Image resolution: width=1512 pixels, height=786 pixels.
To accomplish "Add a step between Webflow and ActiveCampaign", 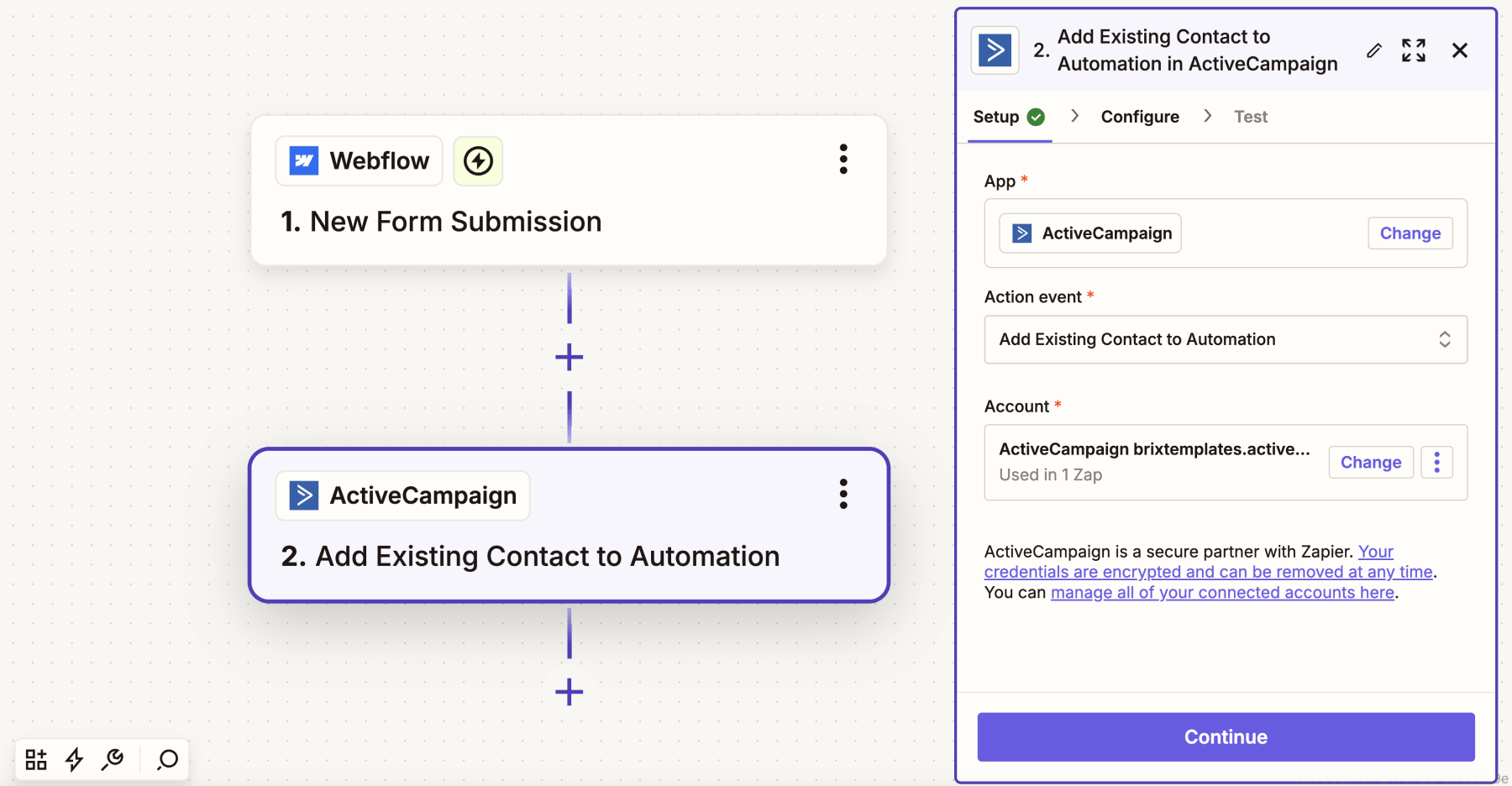I will [x=569, y=357].
